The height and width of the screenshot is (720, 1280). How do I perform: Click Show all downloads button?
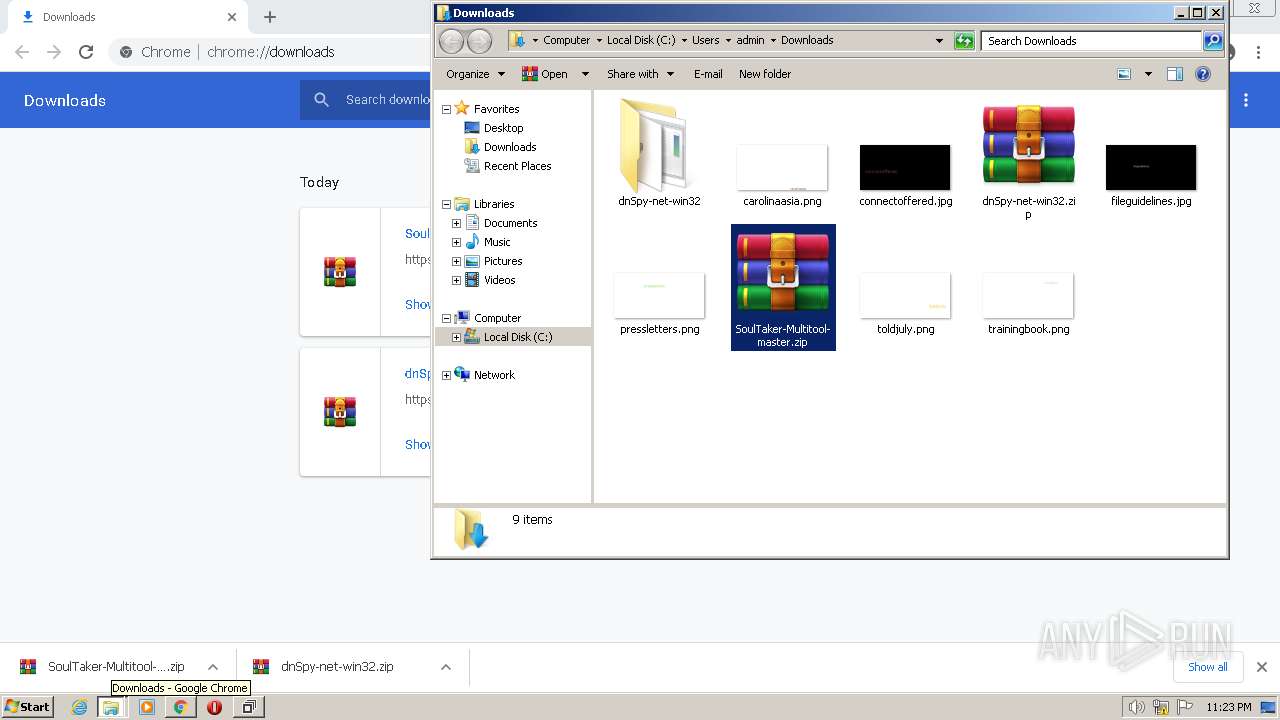pyautogui.click(x=1208, y=667)
